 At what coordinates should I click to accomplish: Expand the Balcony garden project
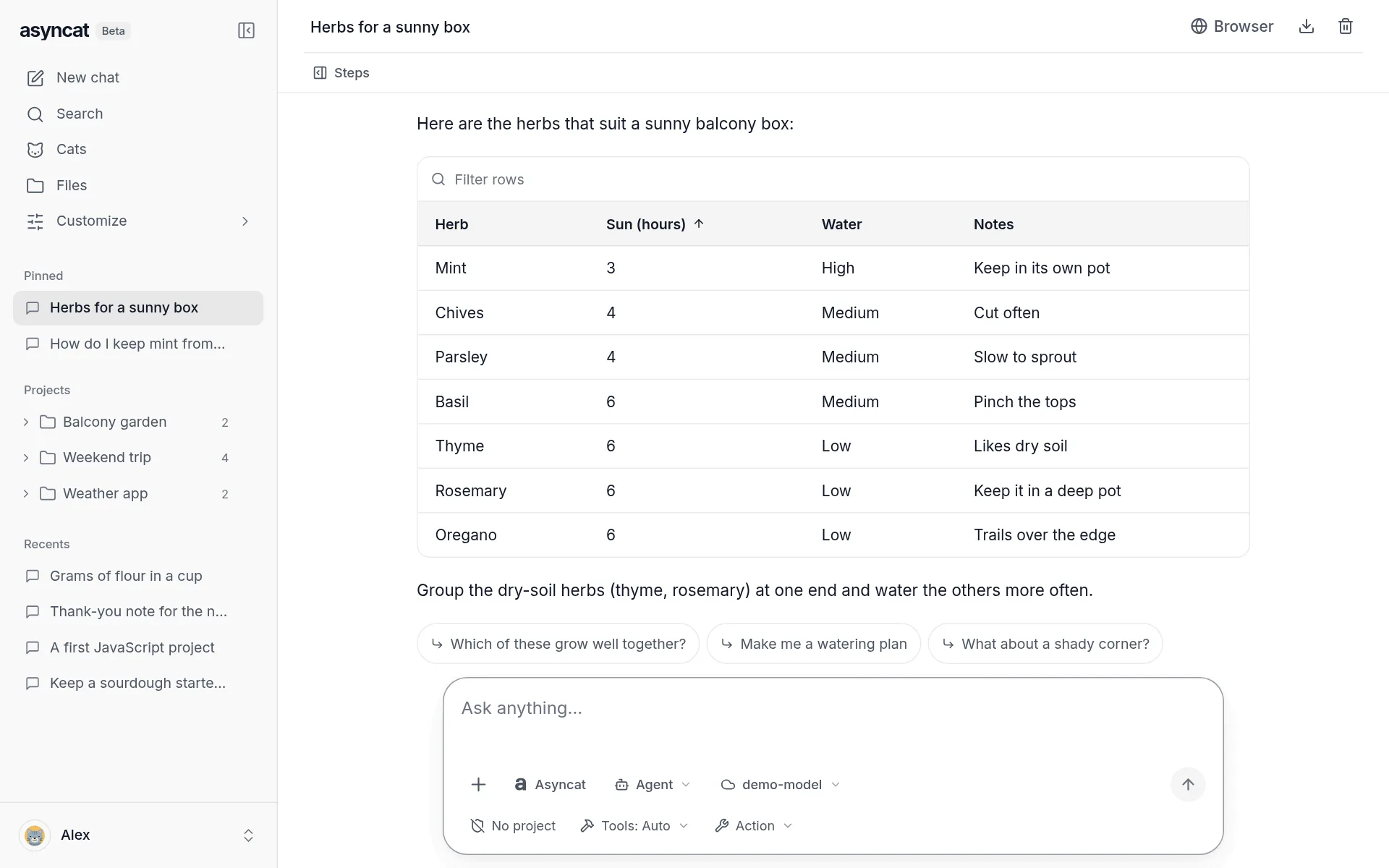(x=26, y=422)
